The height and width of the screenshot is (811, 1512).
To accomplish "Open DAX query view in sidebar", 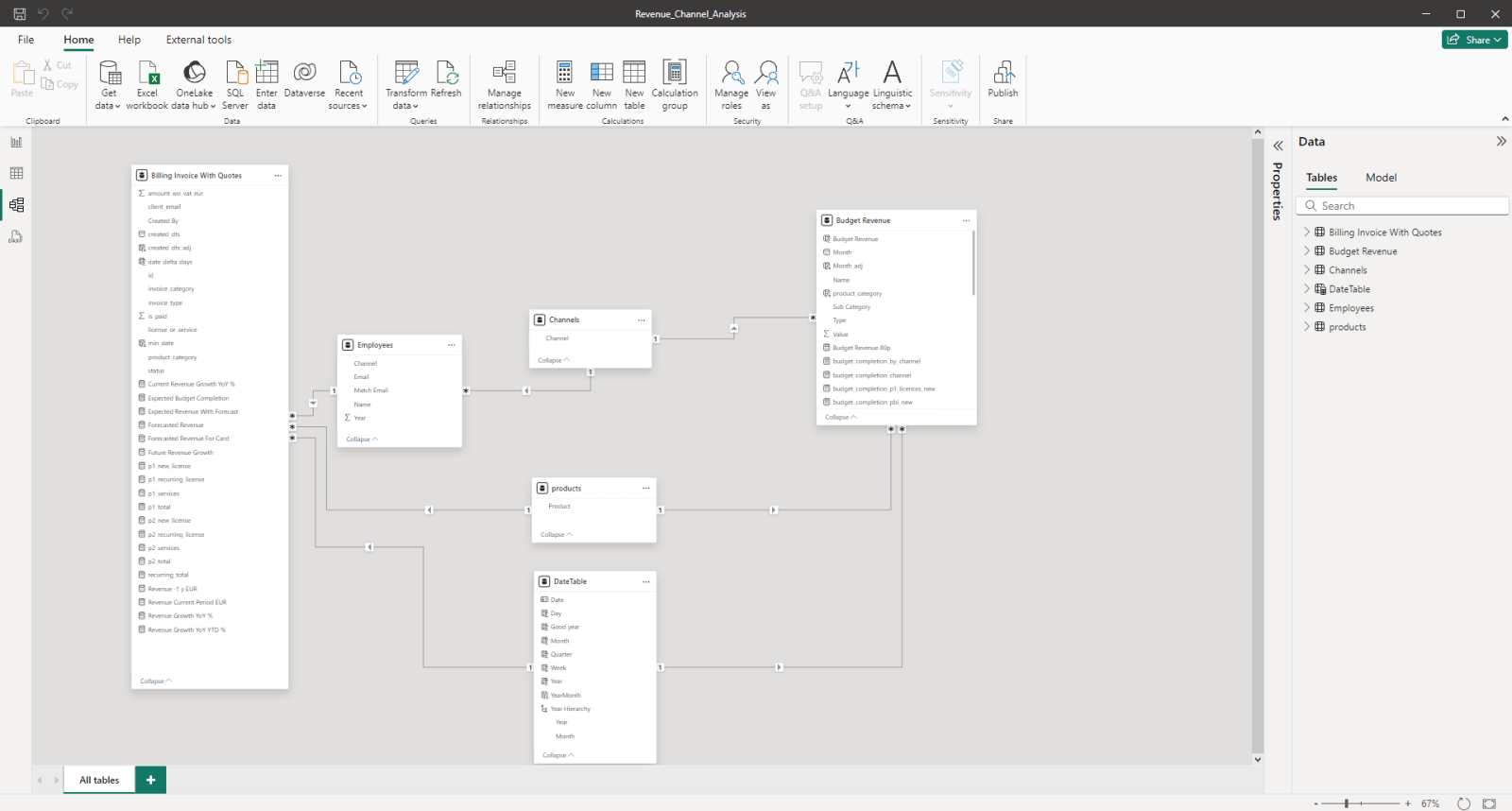I will pyautogui.click(x=16, y=236).
